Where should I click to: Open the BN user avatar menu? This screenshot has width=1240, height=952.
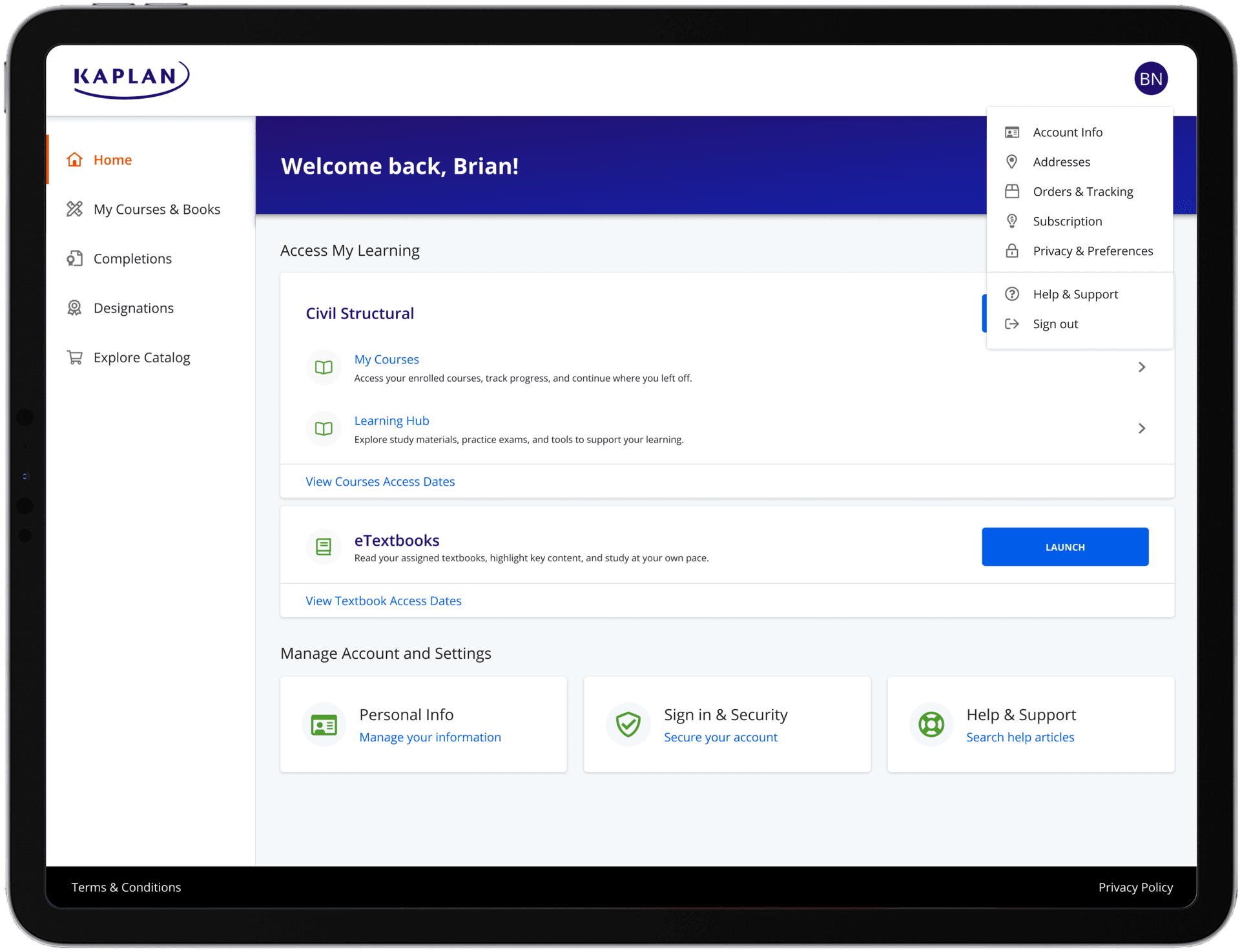[x=1150, y=79]
